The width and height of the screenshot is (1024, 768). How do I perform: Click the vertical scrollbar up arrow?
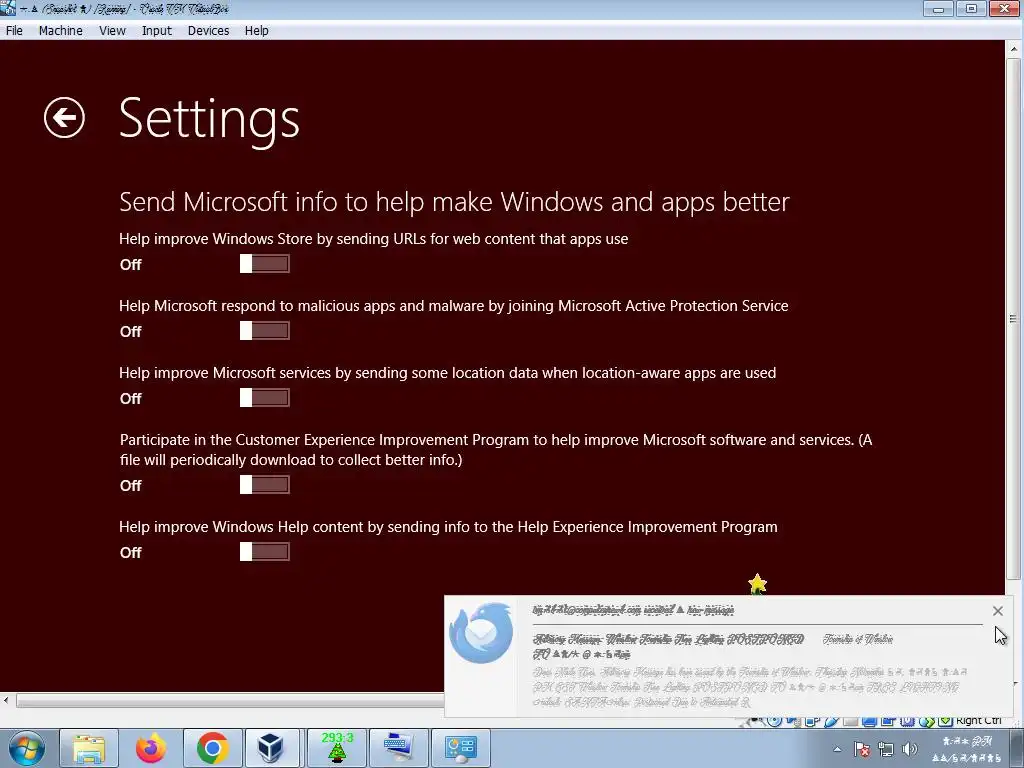1014,49
